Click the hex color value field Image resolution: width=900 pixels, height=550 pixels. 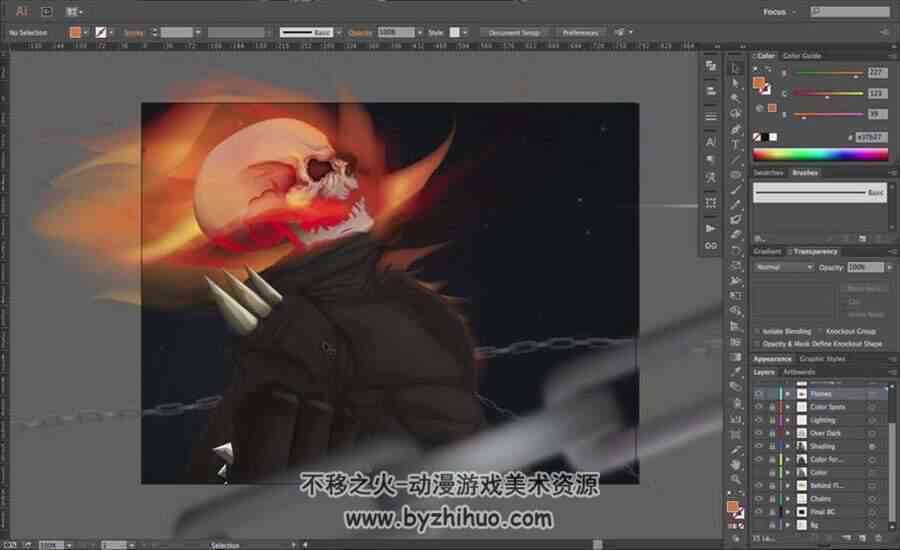[871, 137]
